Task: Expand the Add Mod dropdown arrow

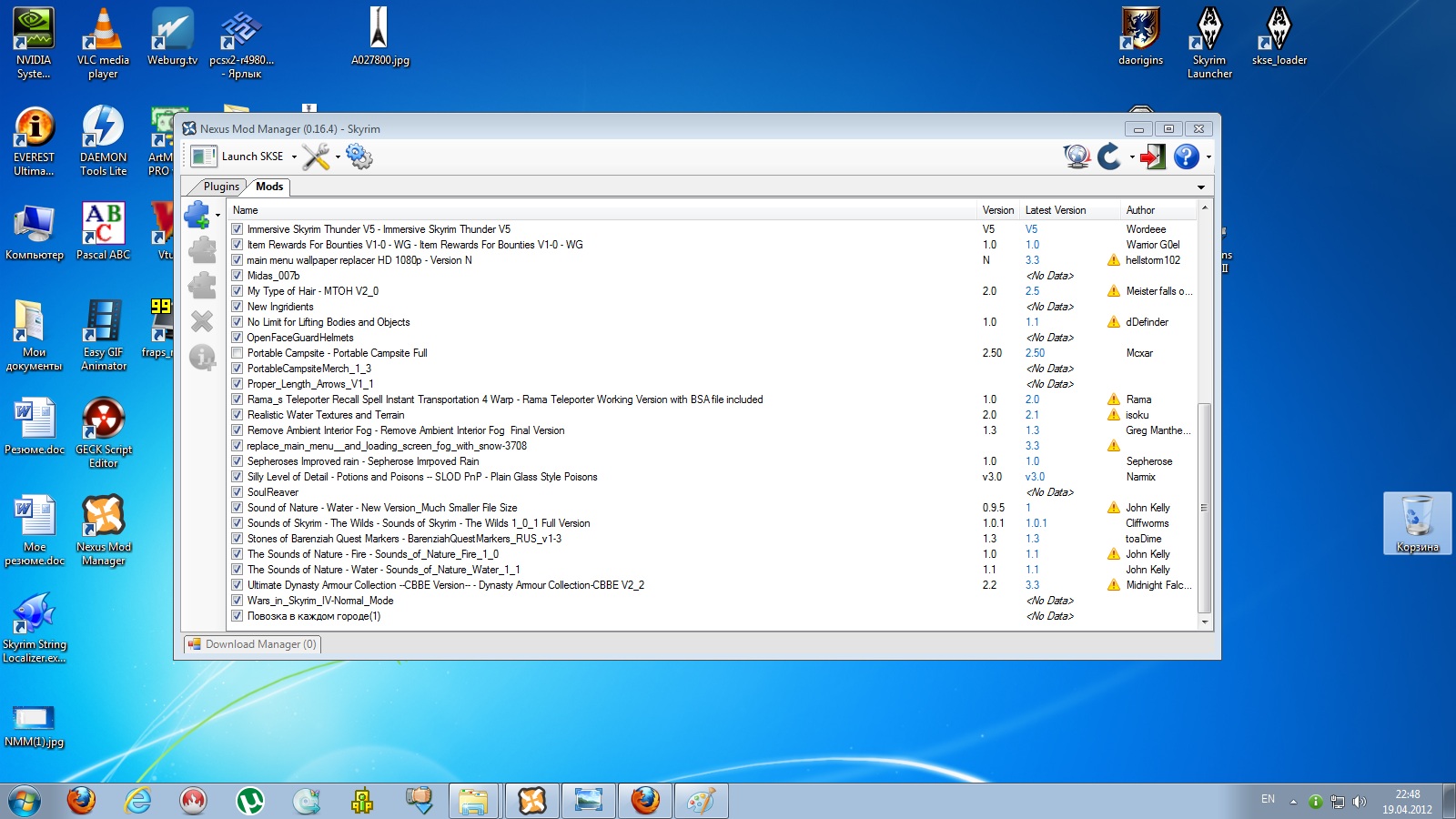Action: pos(217,216)
